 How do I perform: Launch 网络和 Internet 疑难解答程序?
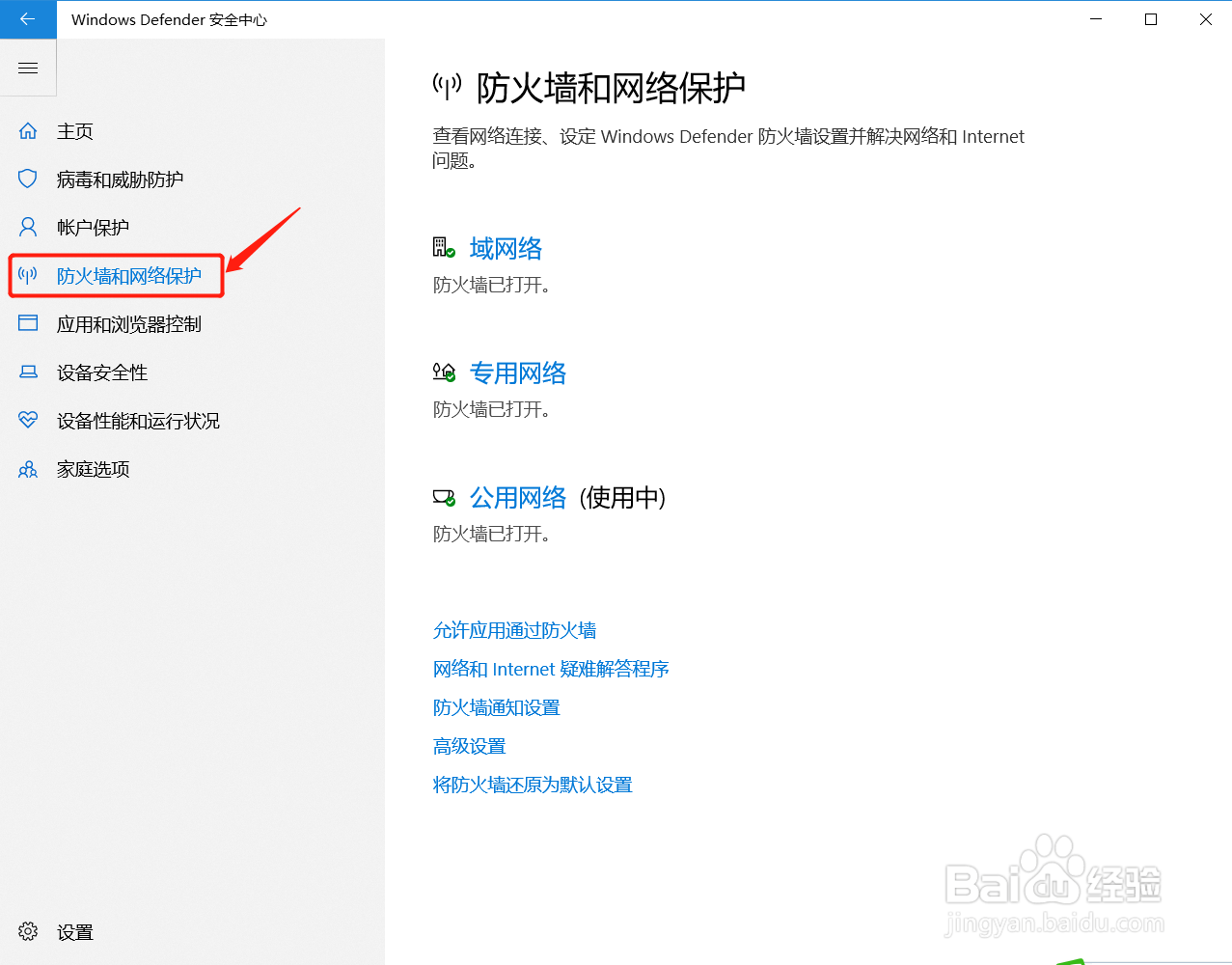[551, 669]
